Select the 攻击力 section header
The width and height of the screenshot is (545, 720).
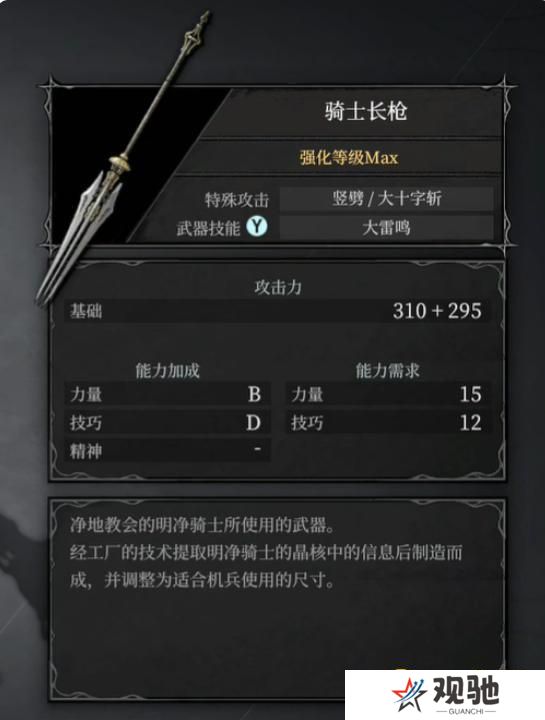point(278,287)
